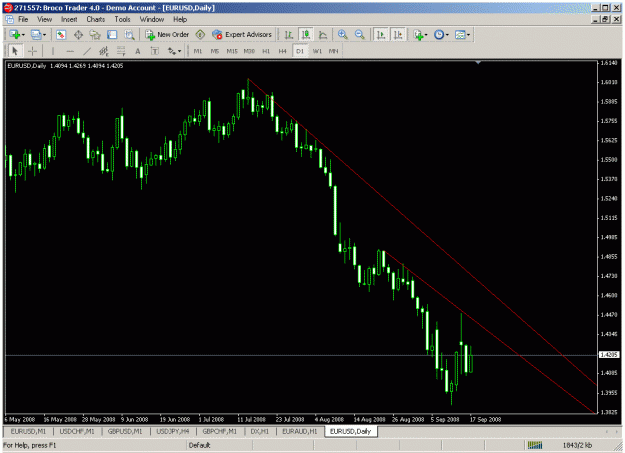Open the Strategy Tester icon
This screenshot has height=453, width=625.
[x=129, y=35]
